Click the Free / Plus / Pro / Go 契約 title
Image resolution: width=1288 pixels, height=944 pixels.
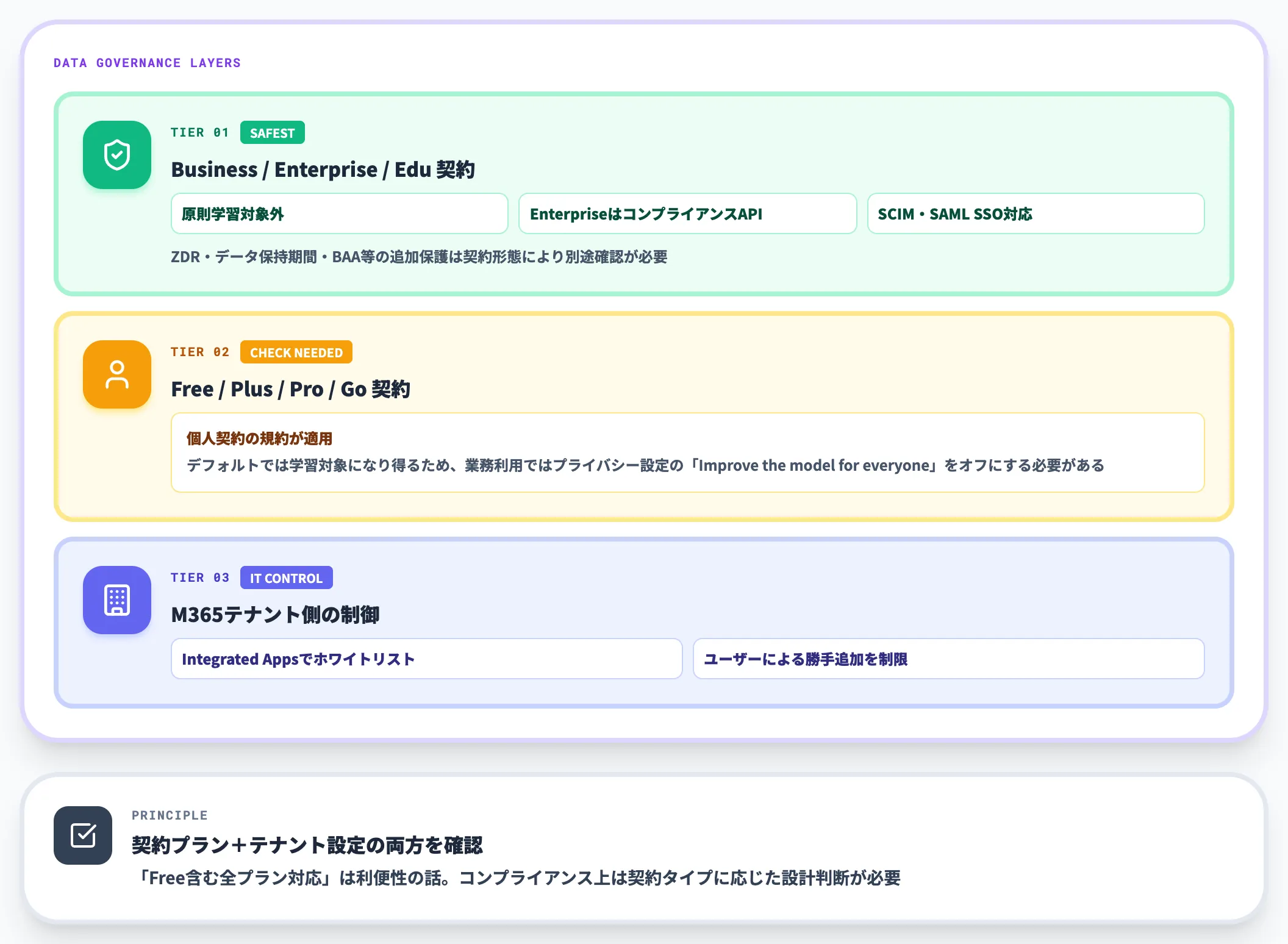[x=291, y=389]
